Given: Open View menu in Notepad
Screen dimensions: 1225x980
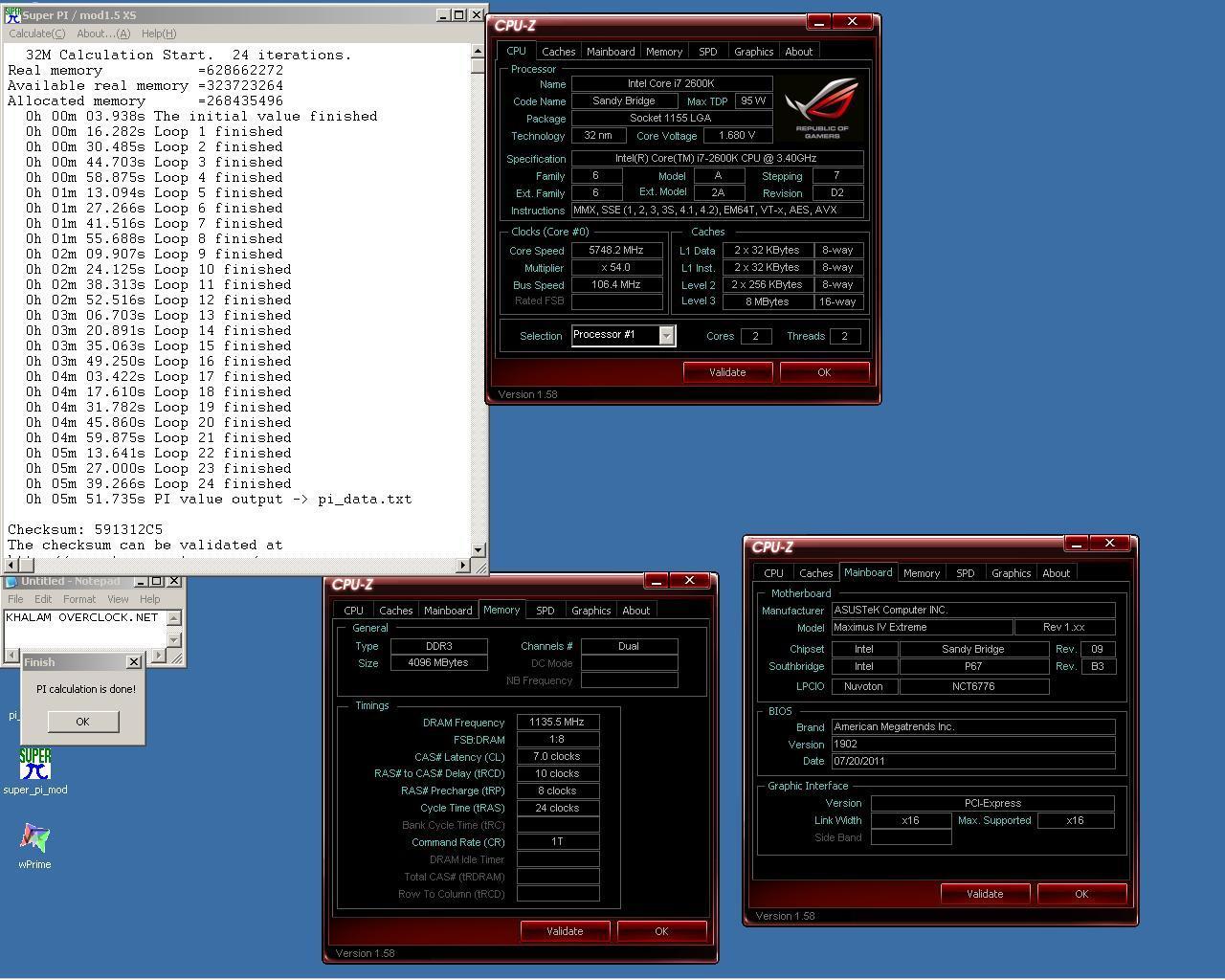Looking at the screenshot, I should coord(118,599).
